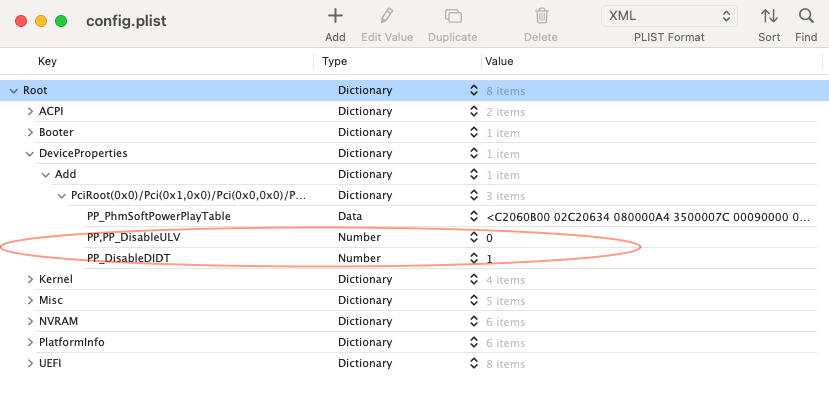Expand the UEFI dictionary
This screenshot has width=829, height=418.
[x=30, y=364]
